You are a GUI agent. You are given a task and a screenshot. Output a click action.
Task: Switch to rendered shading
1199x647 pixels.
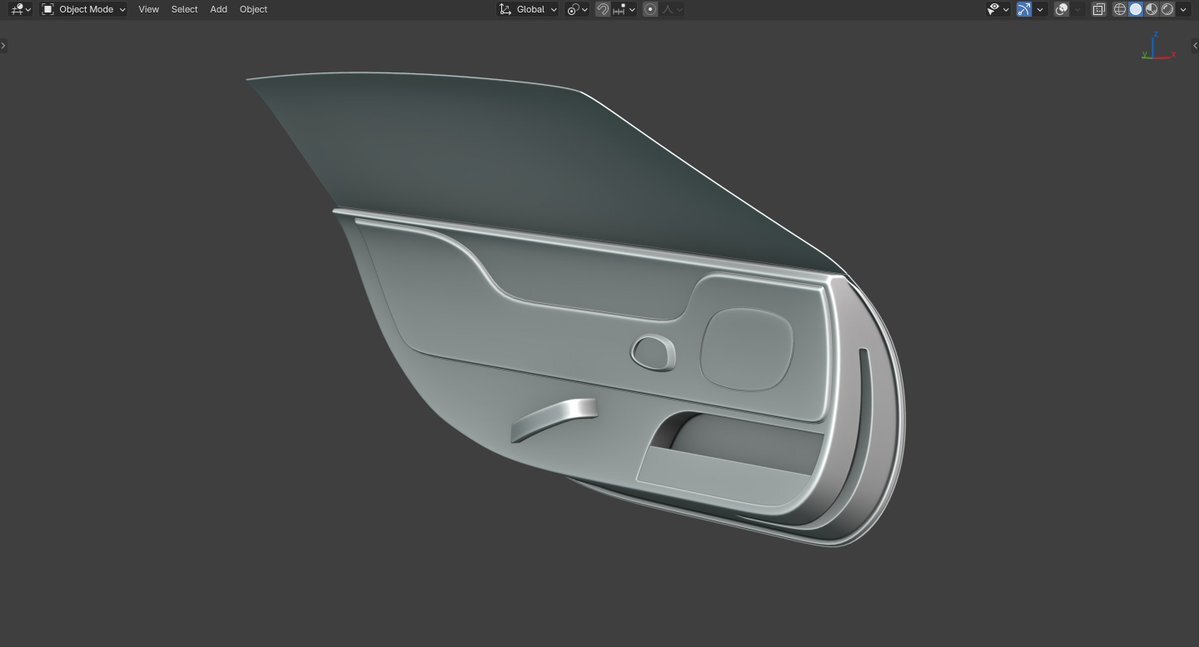(x=1167, y=9)
